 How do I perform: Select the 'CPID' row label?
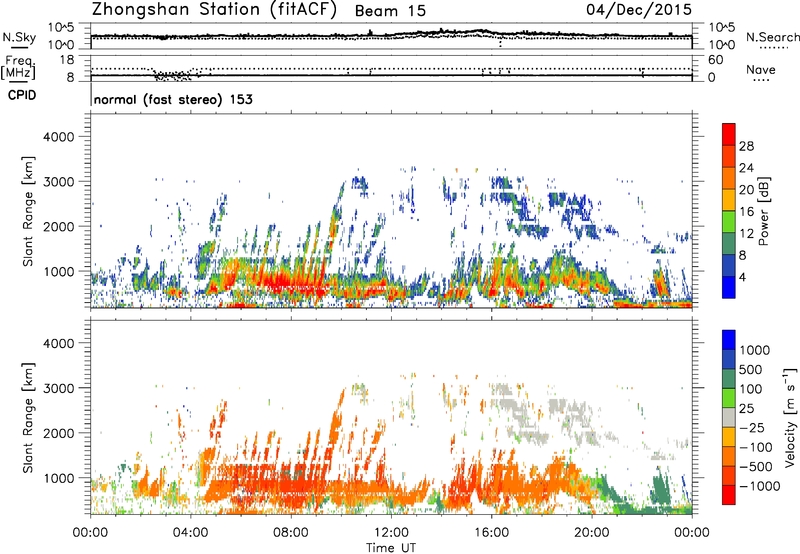(x=22, y=95)
